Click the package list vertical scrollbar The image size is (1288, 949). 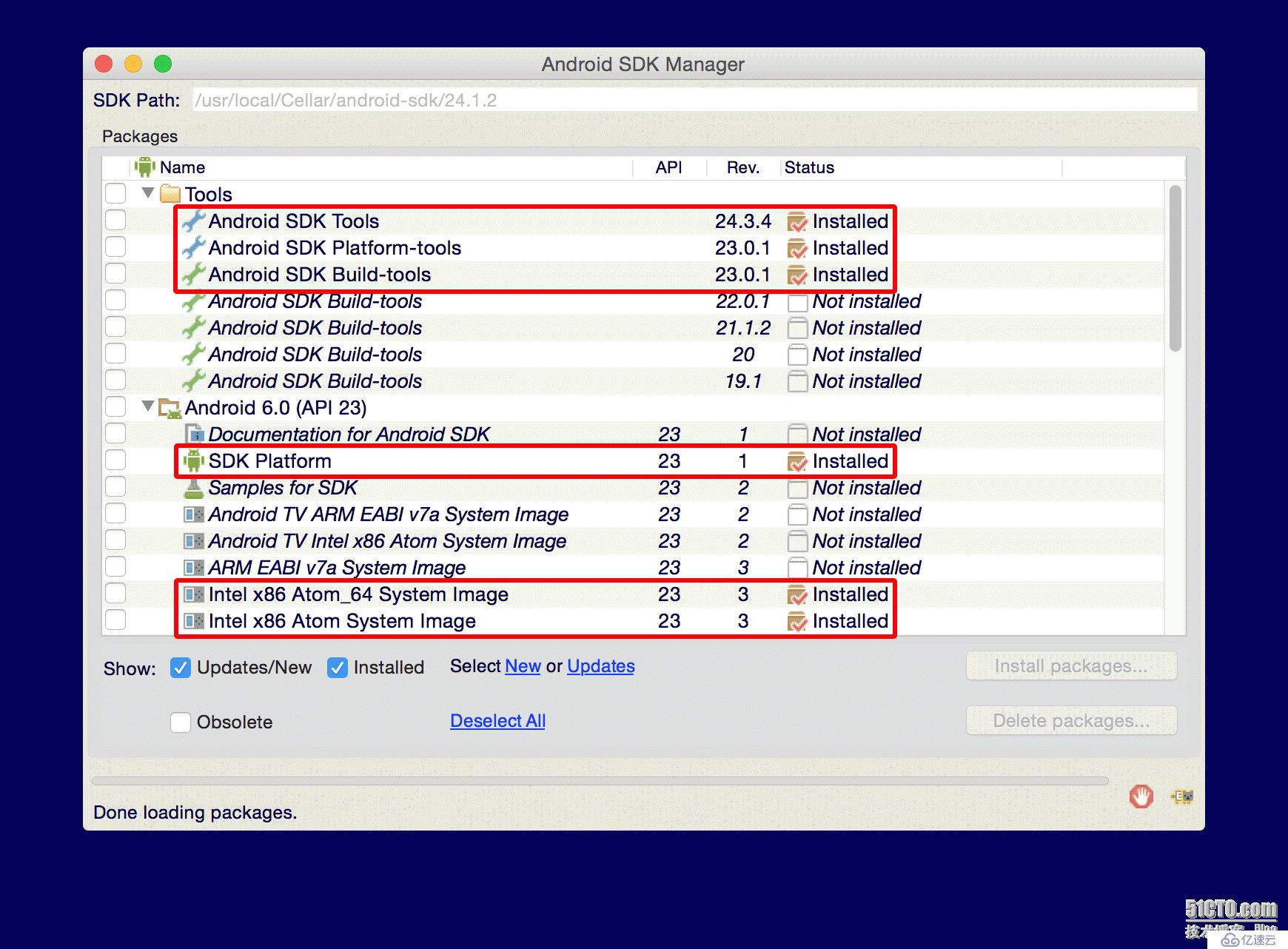tap(1175, 269)
